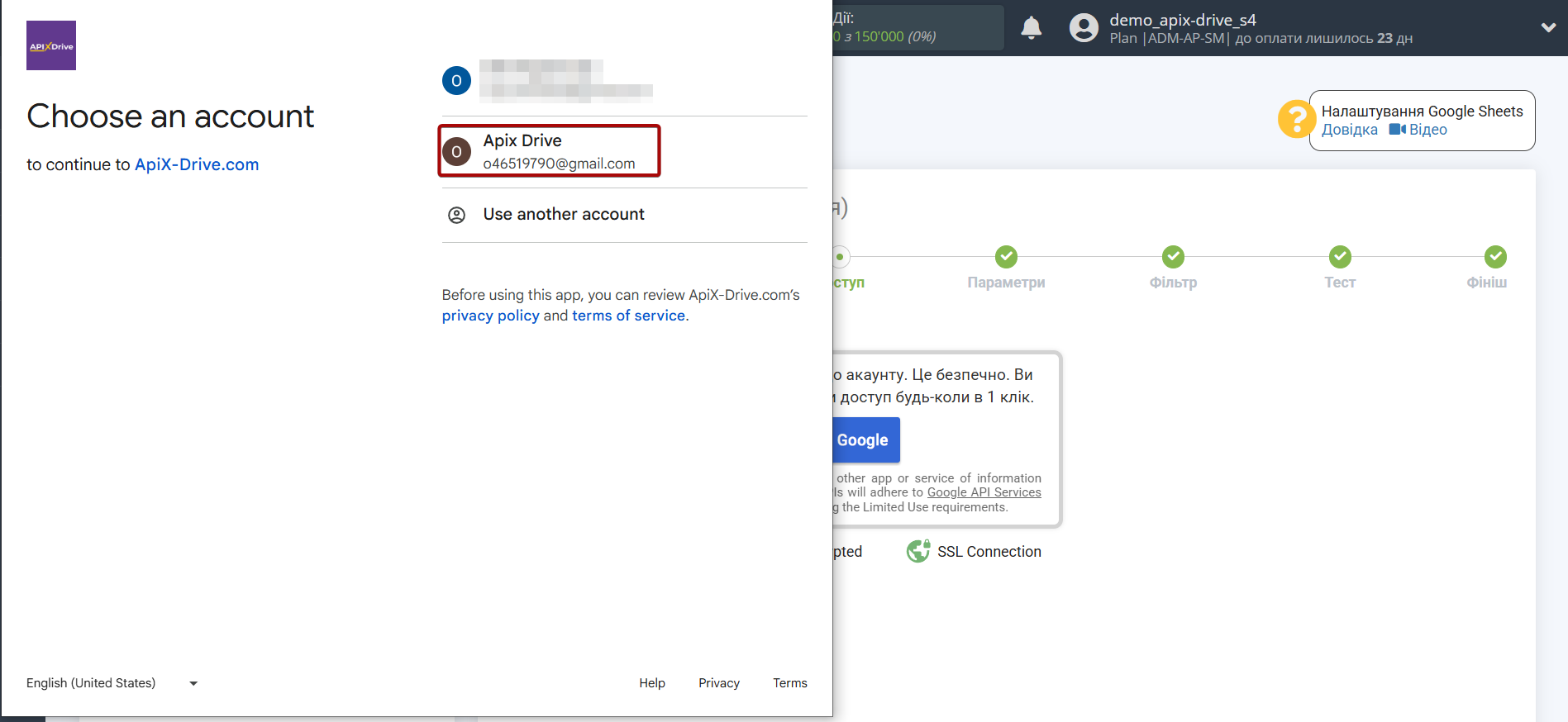
Task: Click the video camera icon beside Відео
Action: click(1397, 130)
